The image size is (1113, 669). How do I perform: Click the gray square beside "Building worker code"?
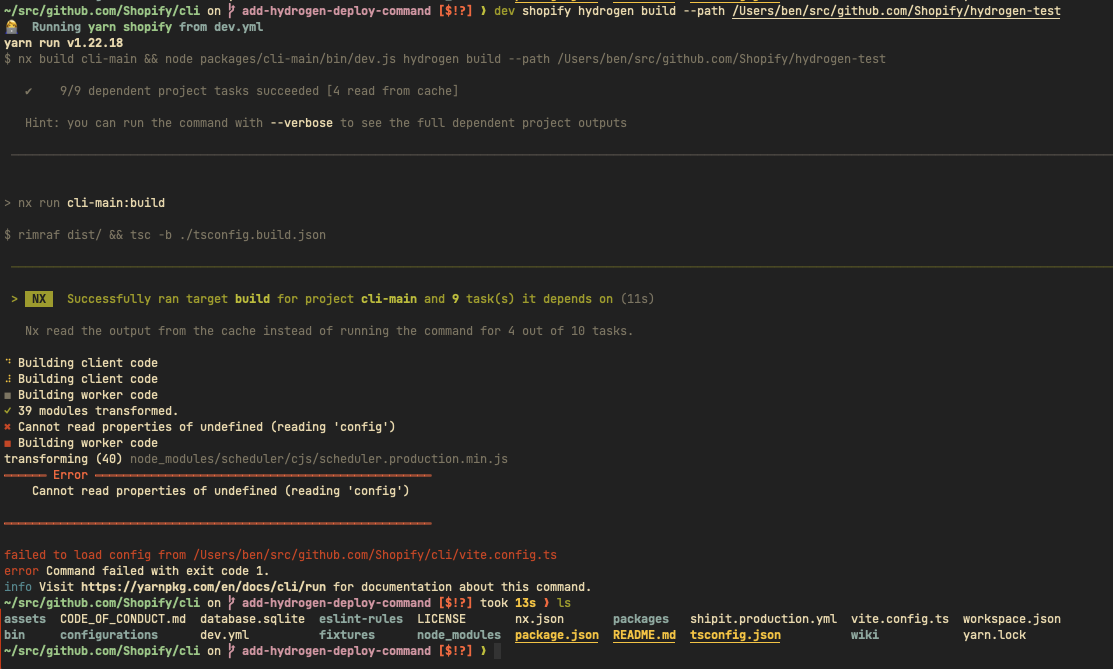tap(9, 394)
